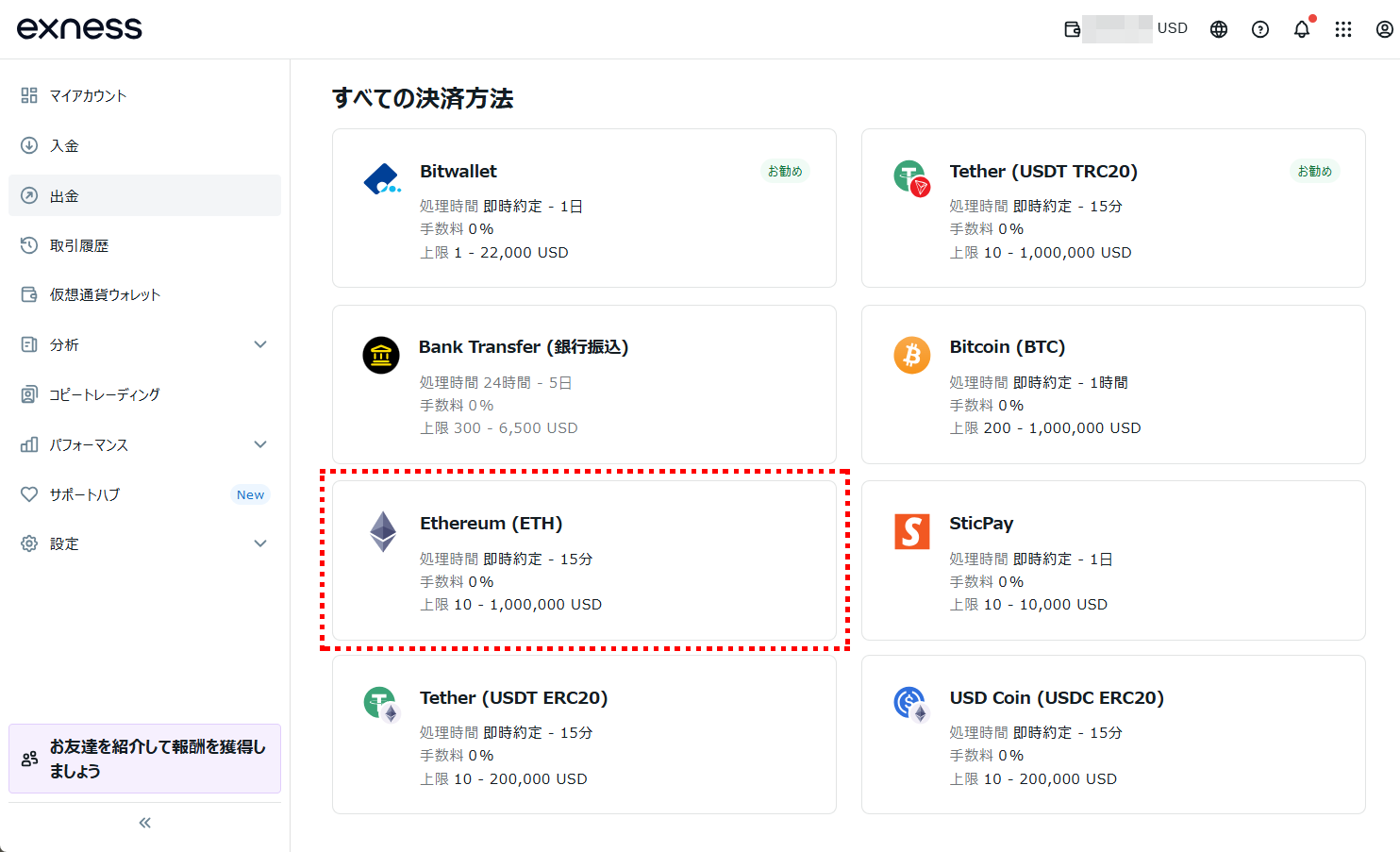
Task: Click the New badge beside サポートハブ
Action: (x=250, y=494)
